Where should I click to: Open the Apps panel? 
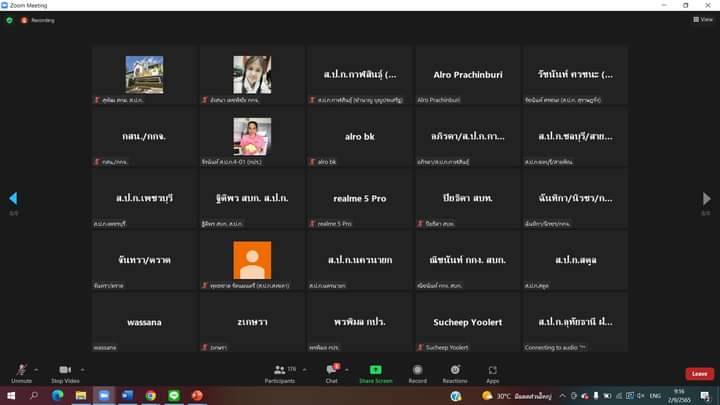(493, 372)
